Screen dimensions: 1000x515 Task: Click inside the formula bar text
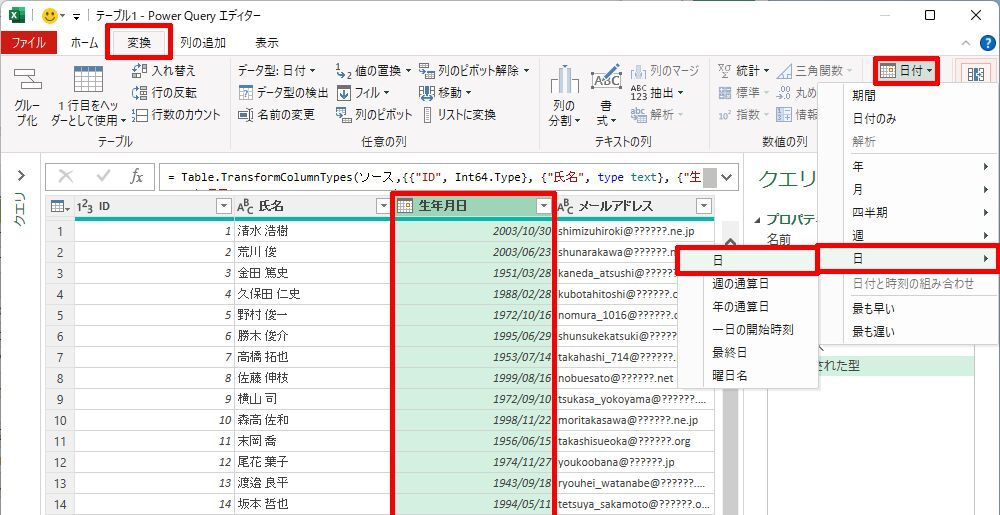point(430,177)
